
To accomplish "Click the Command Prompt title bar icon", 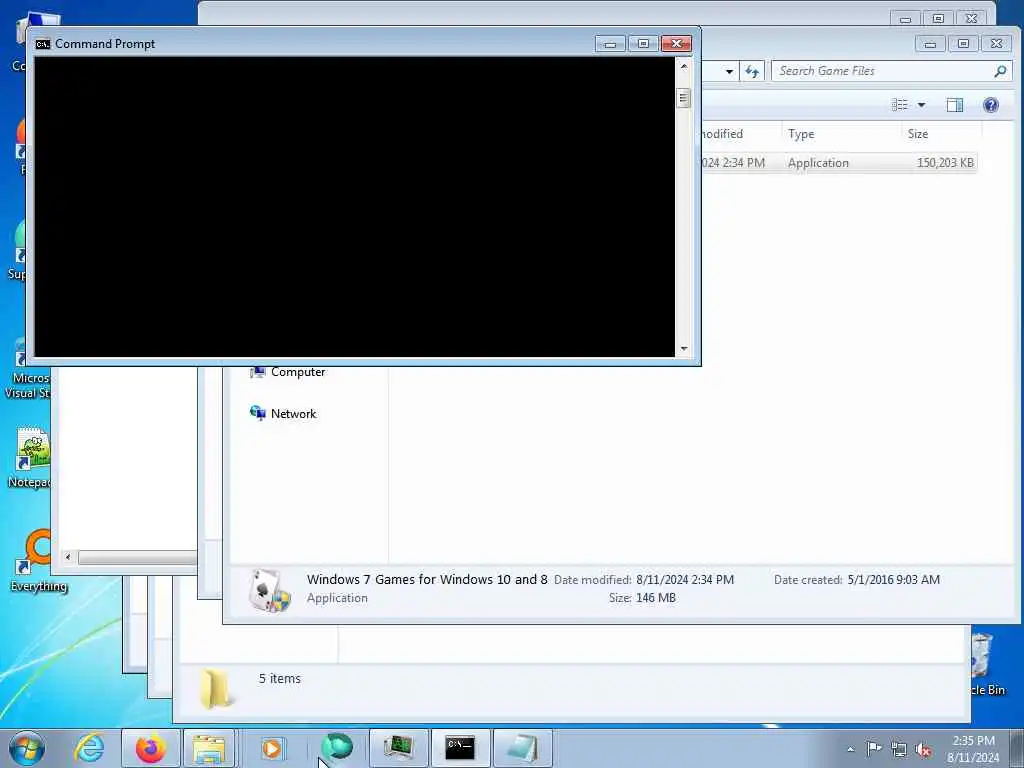I will (x=43, y=44).
